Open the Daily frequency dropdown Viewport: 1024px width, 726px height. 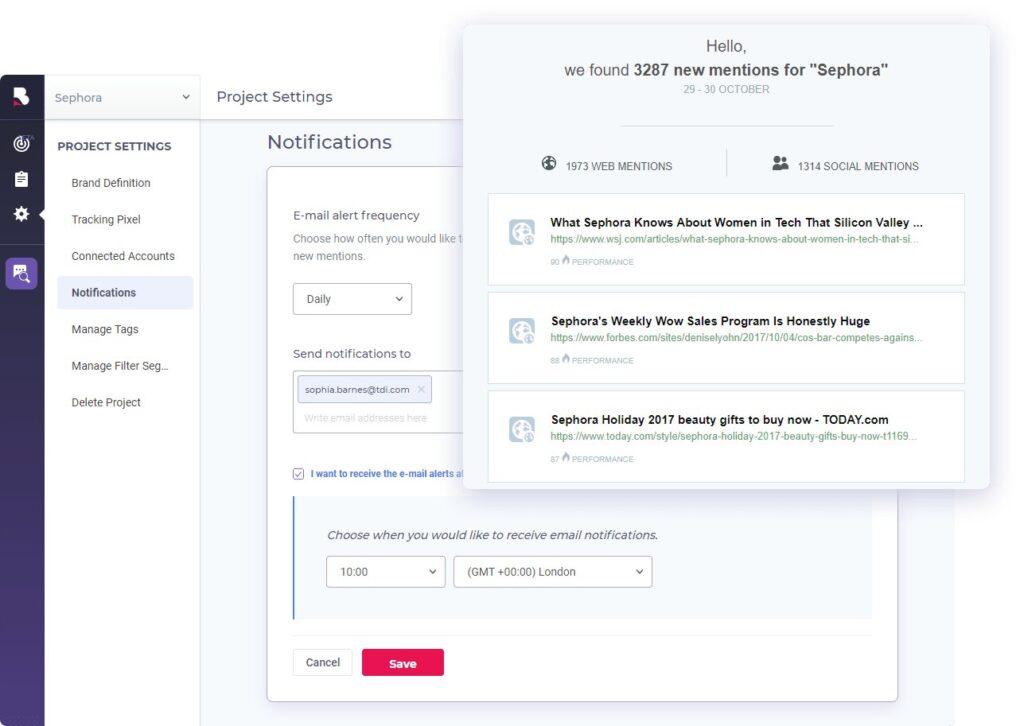pyautogui.click(x=352, y=298)
